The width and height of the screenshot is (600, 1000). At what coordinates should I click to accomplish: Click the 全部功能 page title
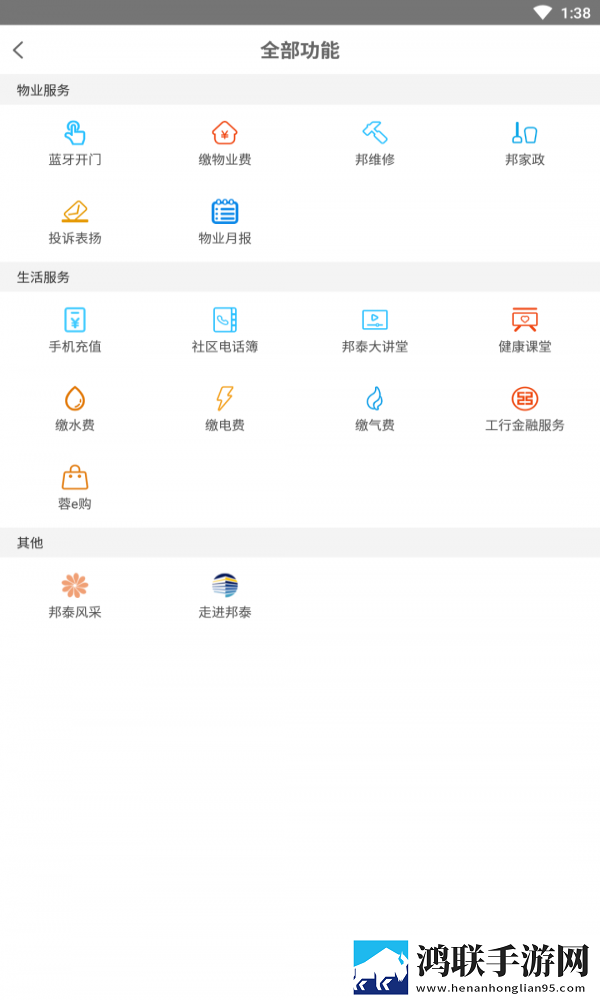[x=300, y=50]
